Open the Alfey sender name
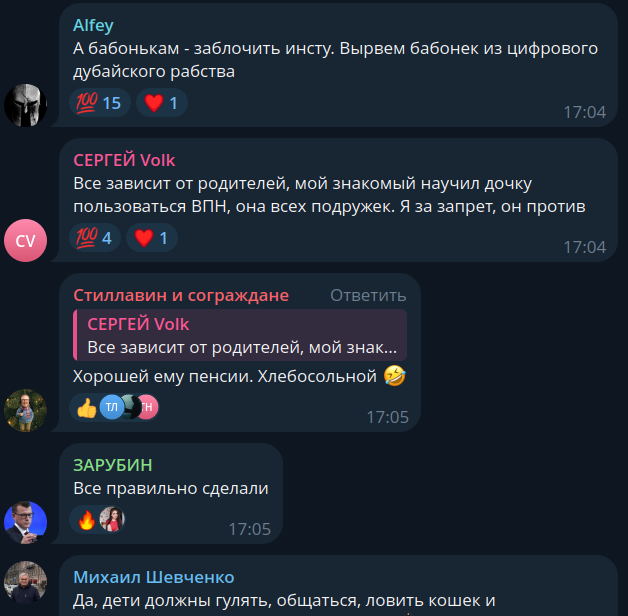Image resolution: width=628 pixels, height=616 pixels. tap(93, 26)
